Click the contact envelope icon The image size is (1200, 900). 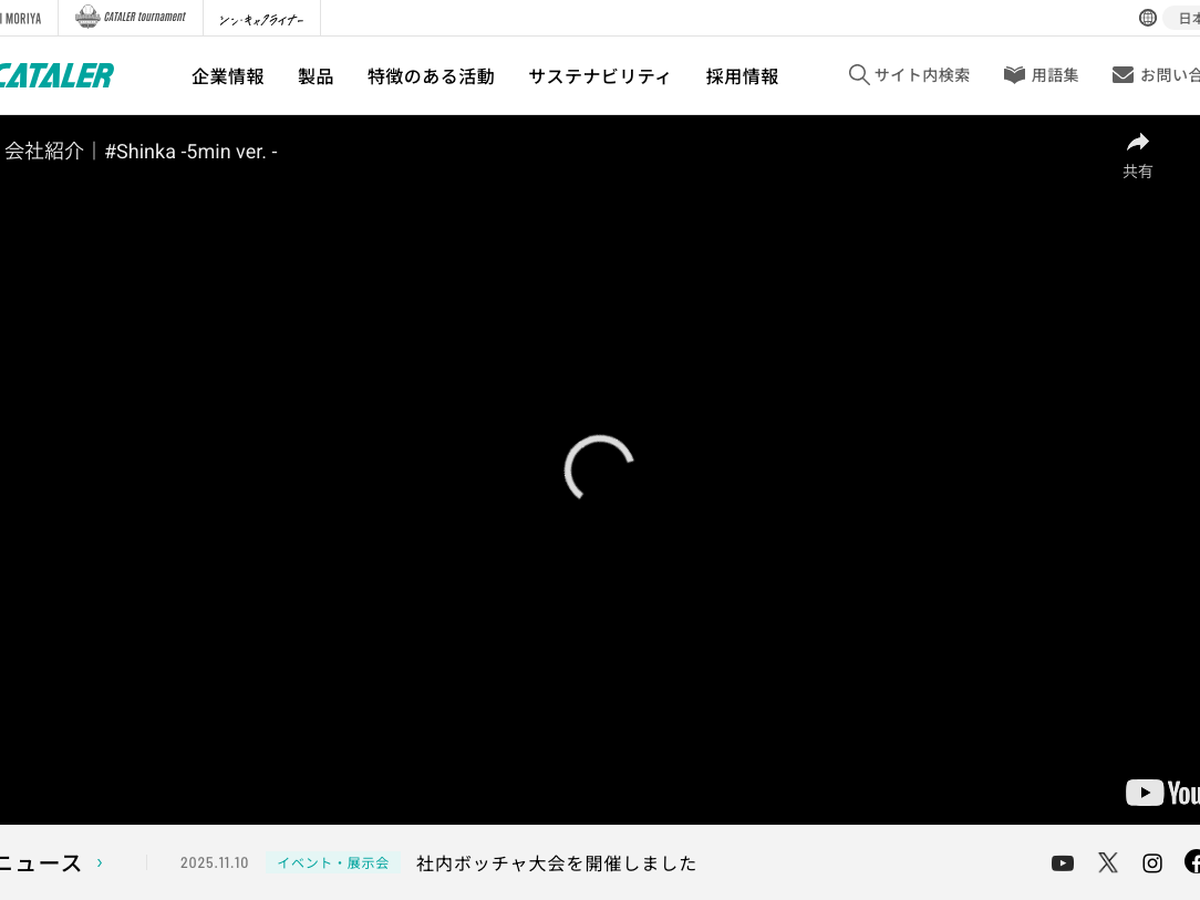click(1122, 75)
